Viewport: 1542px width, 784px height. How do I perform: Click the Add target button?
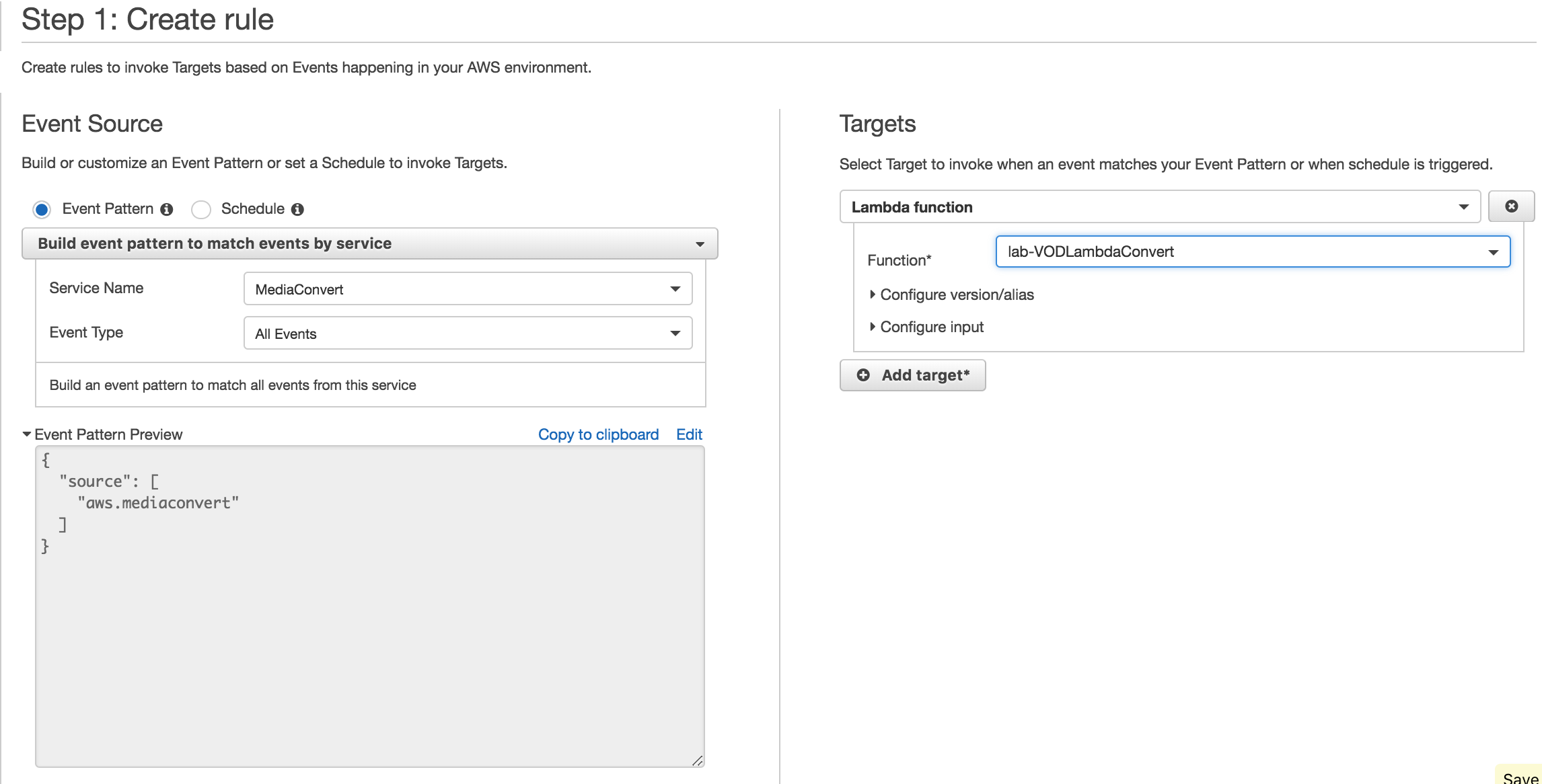click(912, 375)
